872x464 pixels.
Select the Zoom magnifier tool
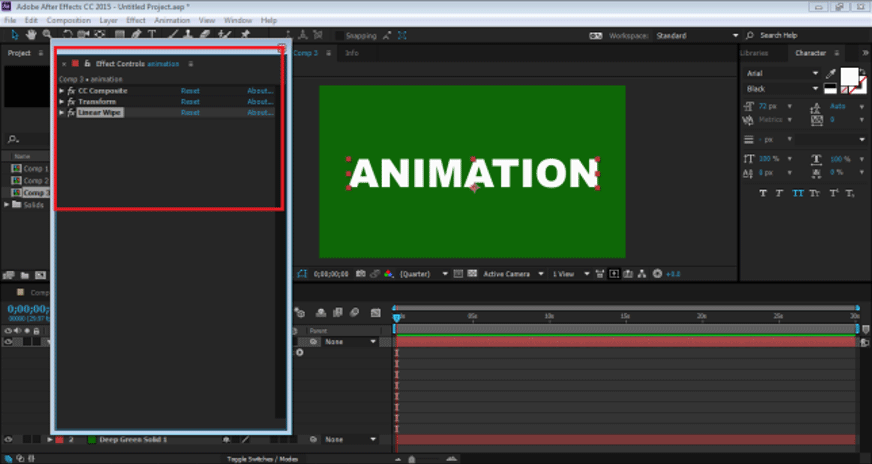coord(47,34)
